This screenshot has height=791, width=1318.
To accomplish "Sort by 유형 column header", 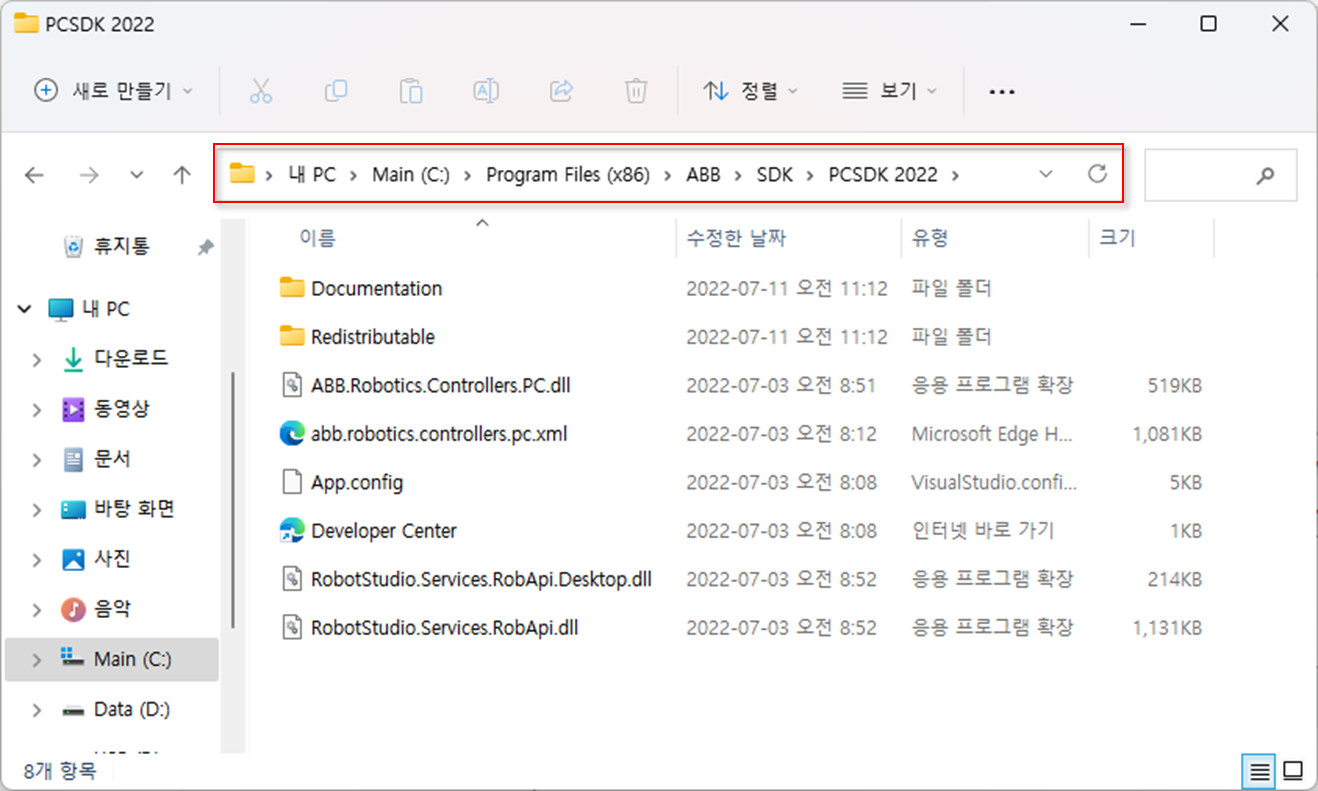I will 930,238.
